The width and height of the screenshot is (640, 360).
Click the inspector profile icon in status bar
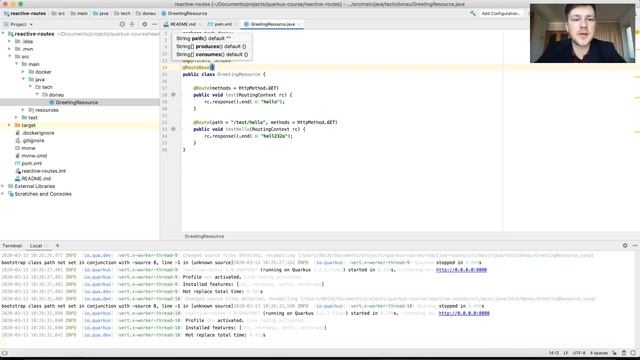pyautogui.click(x=624, y=353)
